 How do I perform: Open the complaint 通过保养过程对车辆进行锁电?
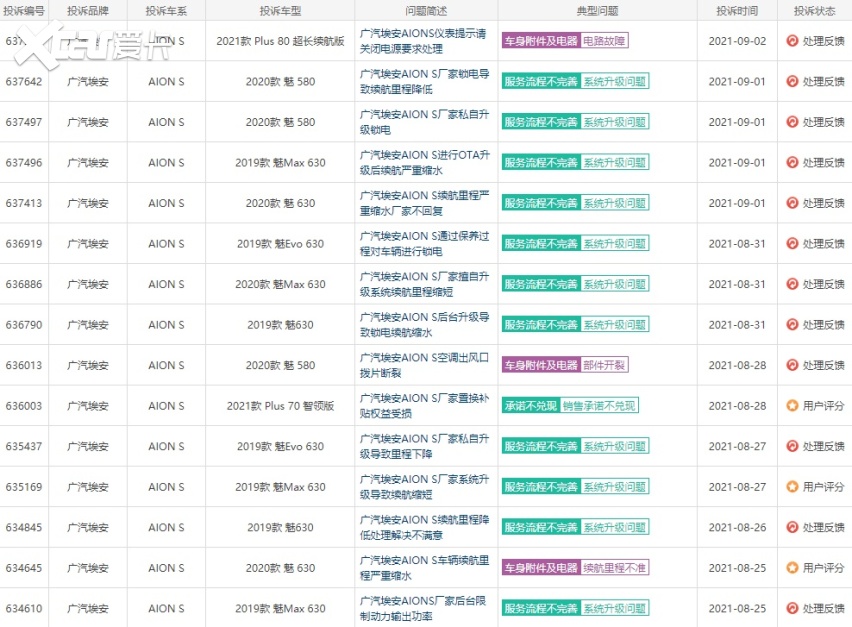pyautogui.click(x=424, y=243)
